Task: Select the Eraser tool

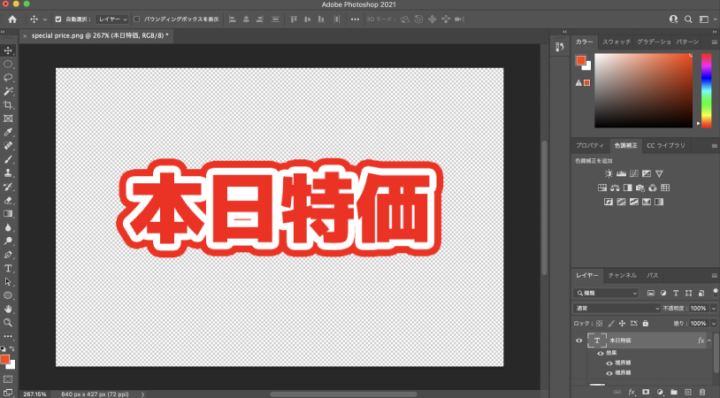Action: (8, 200)
